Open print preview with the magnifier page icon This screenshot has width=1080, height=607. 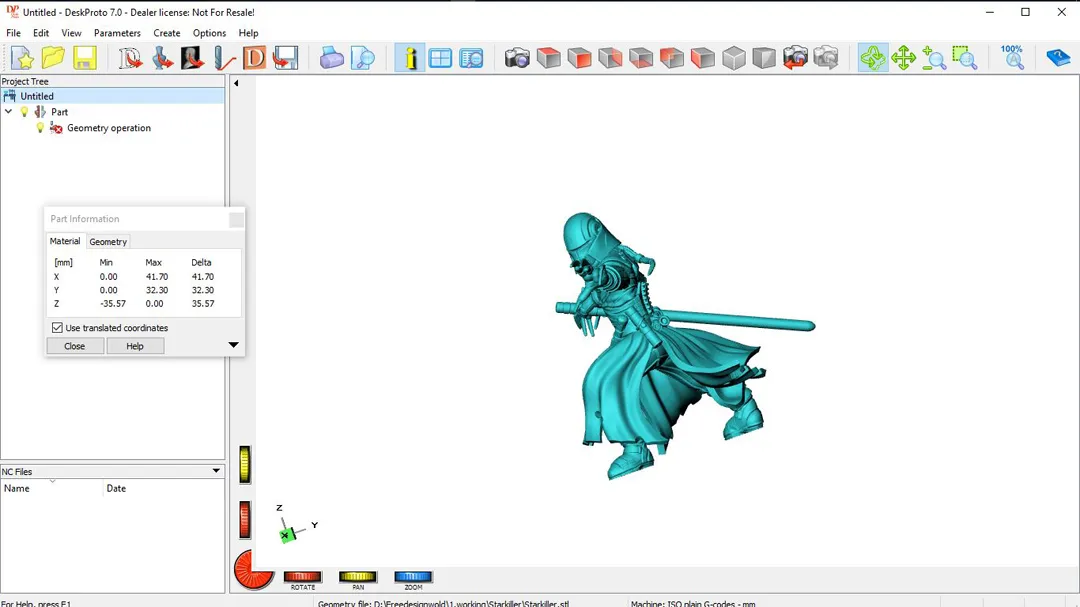362,58
